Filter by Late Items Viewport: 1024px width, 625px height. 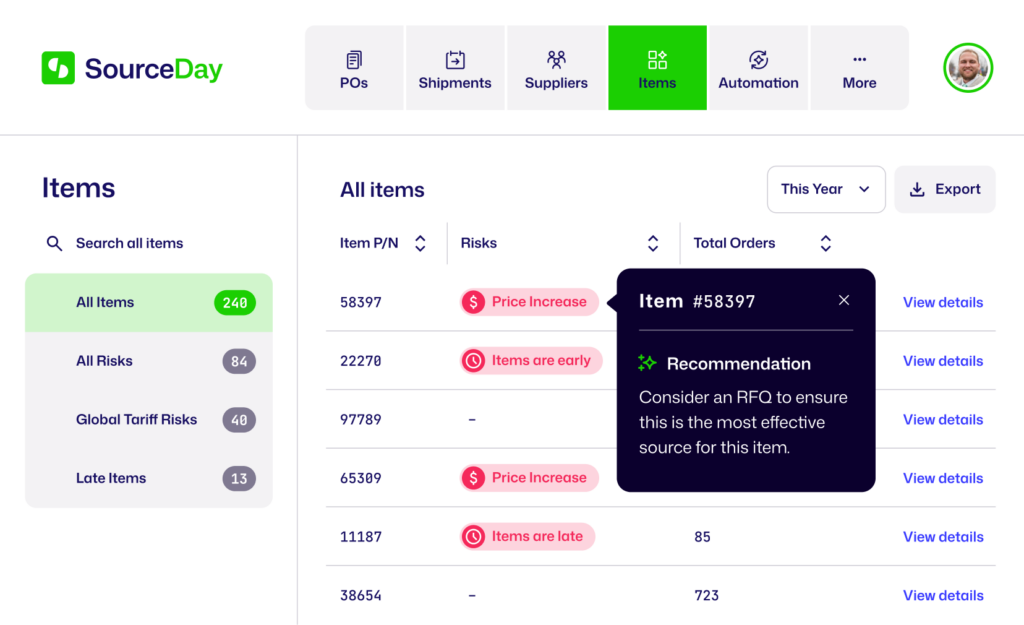pyautogui.click(x=148, y=478)
